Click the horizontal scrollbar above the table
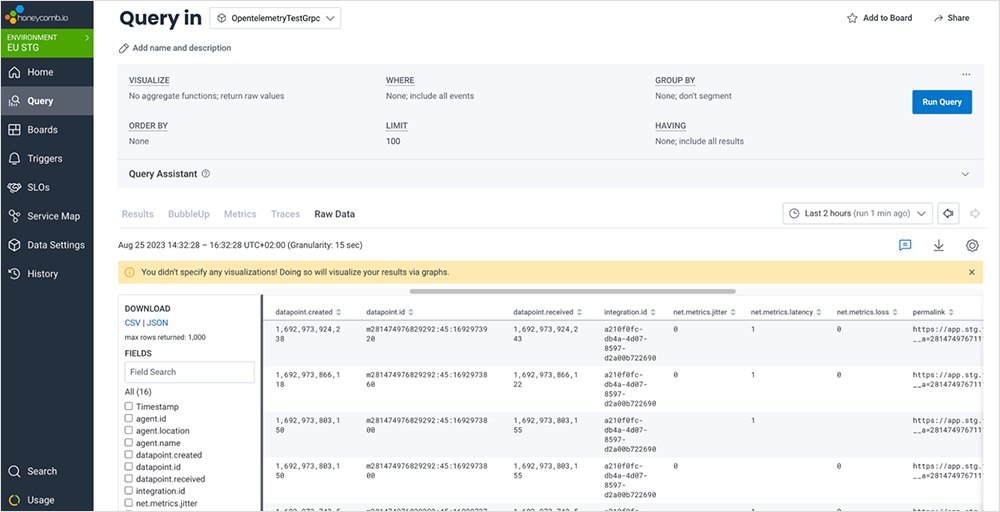Screen dimensions: 1000x512 572,292
